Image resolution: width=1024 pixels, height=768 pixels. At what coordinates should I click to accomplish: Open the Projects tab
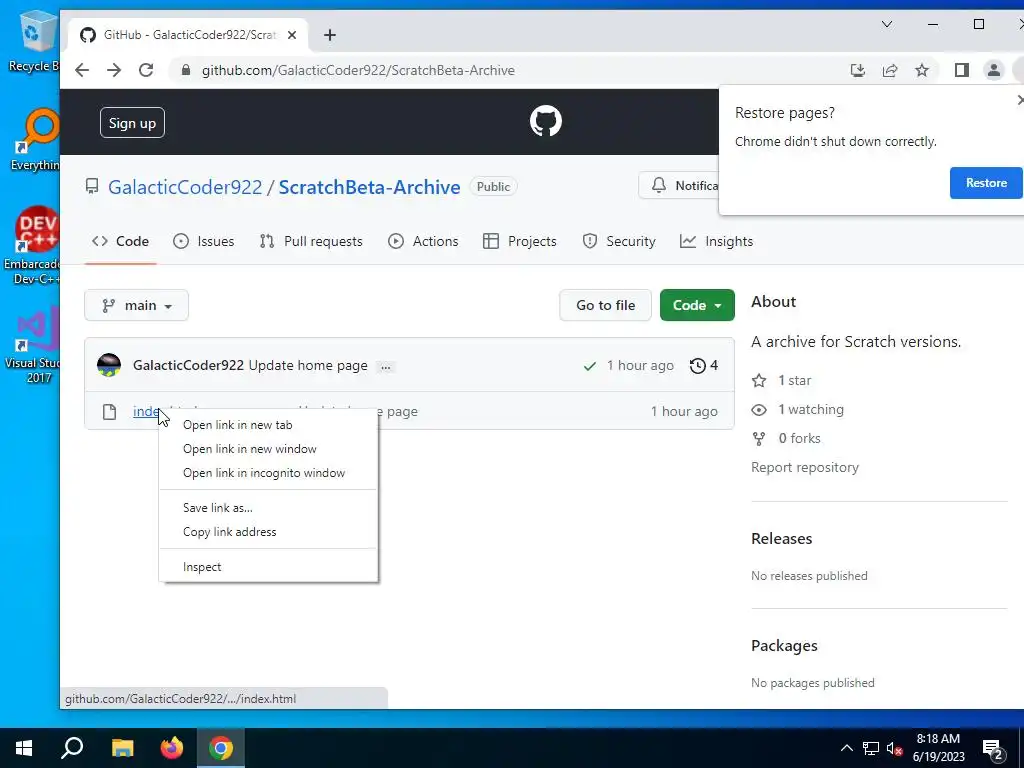pyautogui.click(x=519, y=242)
